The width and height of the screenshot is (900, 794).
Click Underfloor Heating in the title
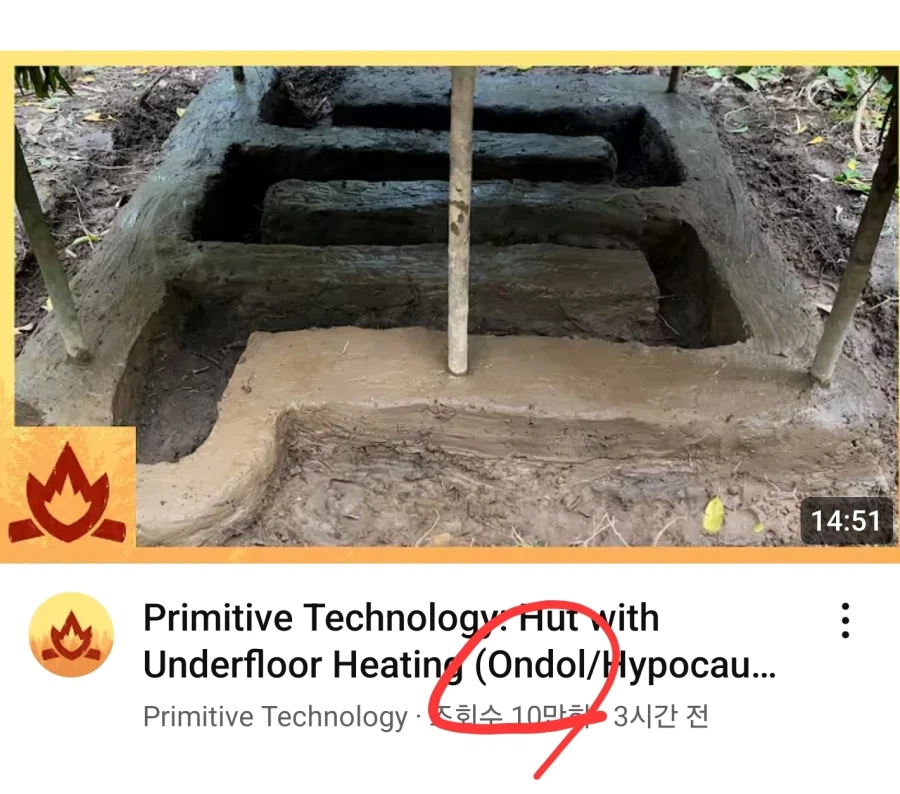click(304, 665)
